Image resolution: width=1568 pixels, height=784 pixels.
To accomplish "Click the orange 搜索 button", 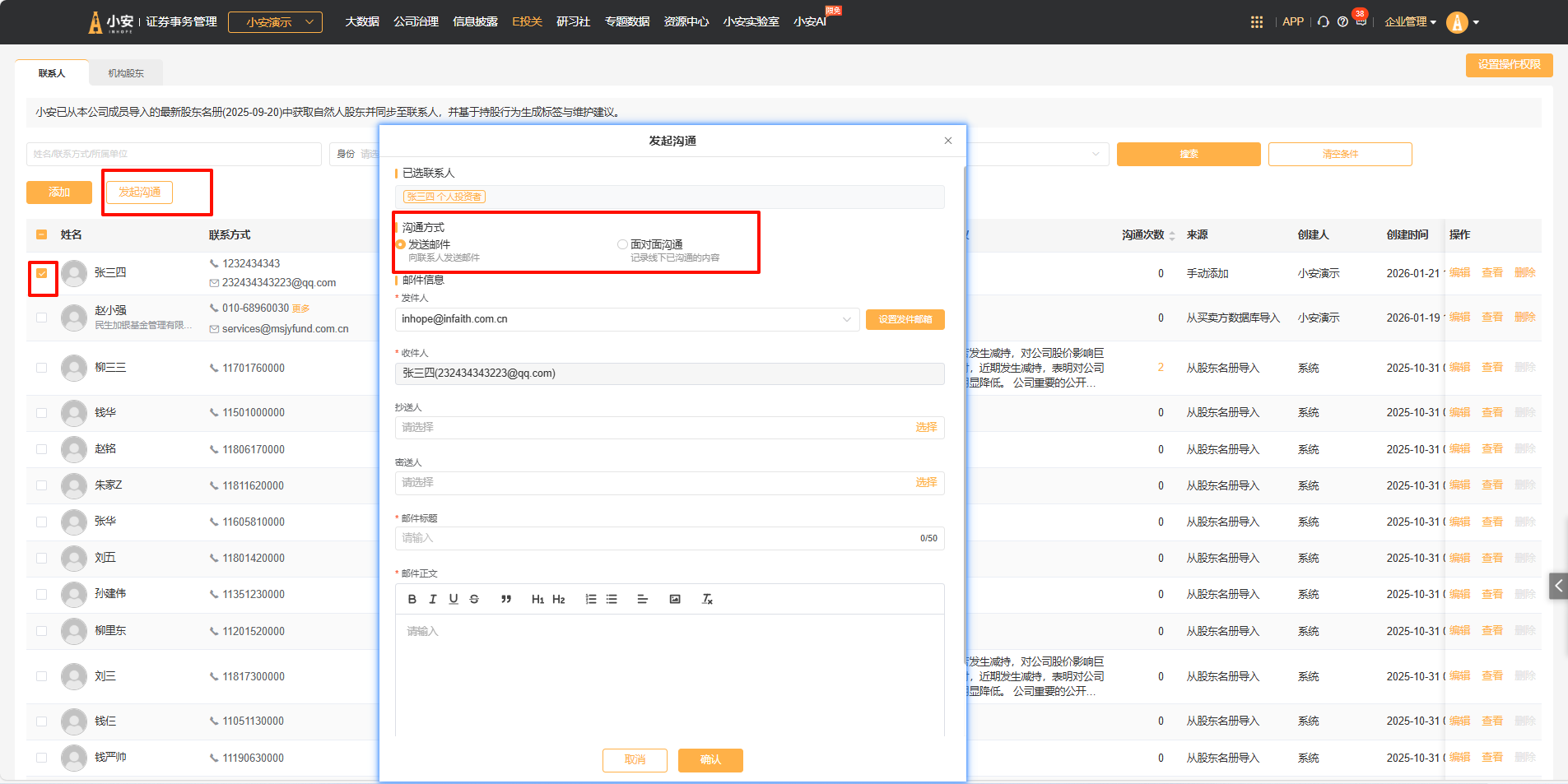I will 1189,154.
